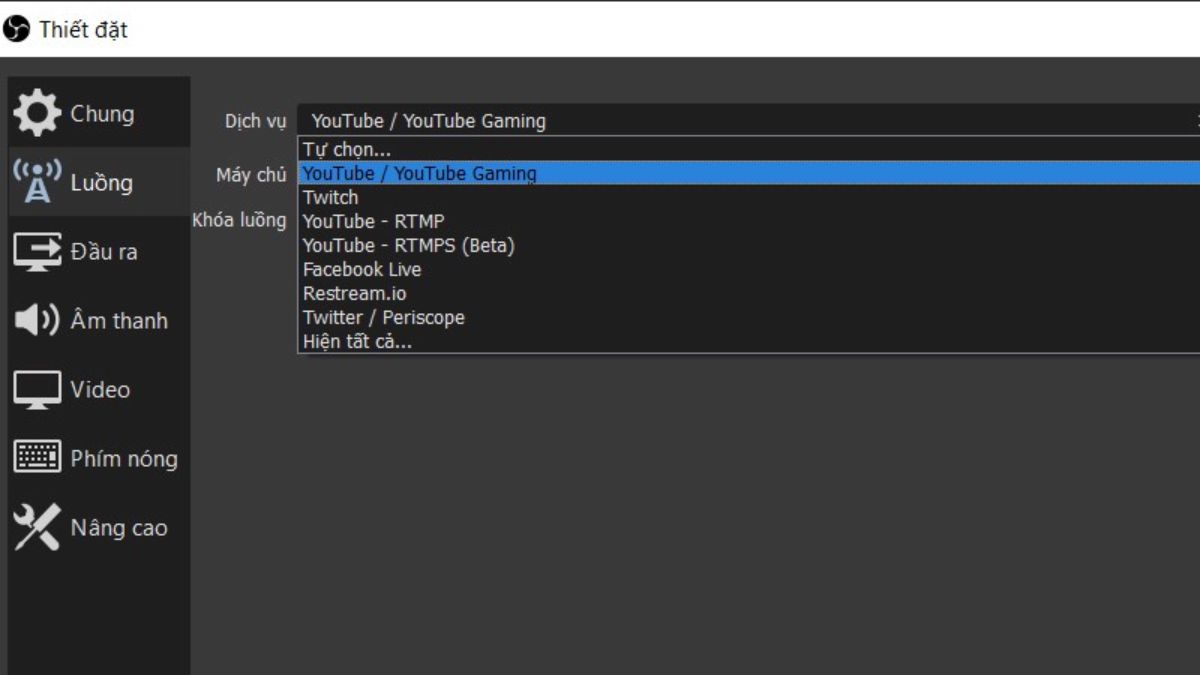Select Twitch from the service list
Screen dimensions: 1200x675
point(330,197)
